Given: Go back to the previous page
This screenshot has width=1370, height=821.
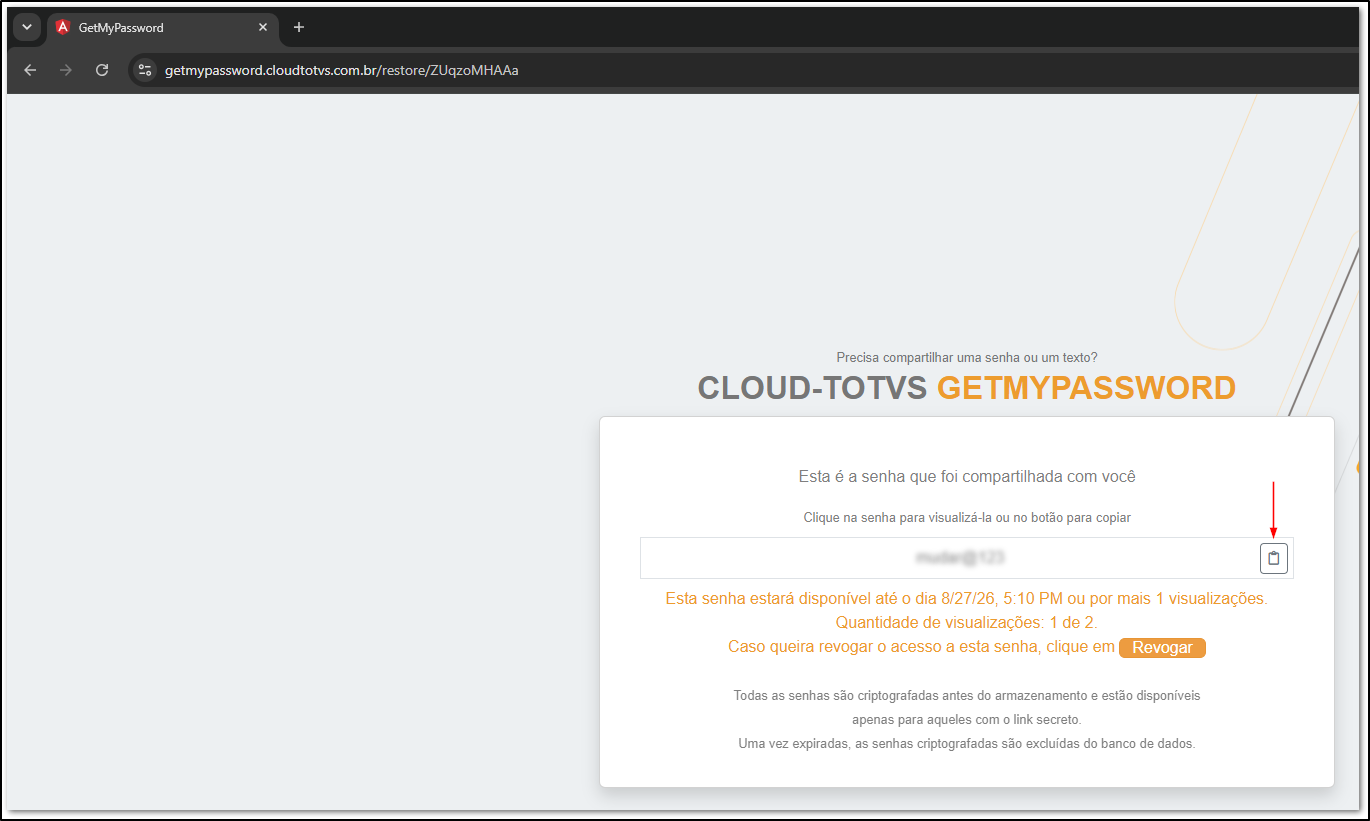Looking at the screenshot, I should coord(30,70).
